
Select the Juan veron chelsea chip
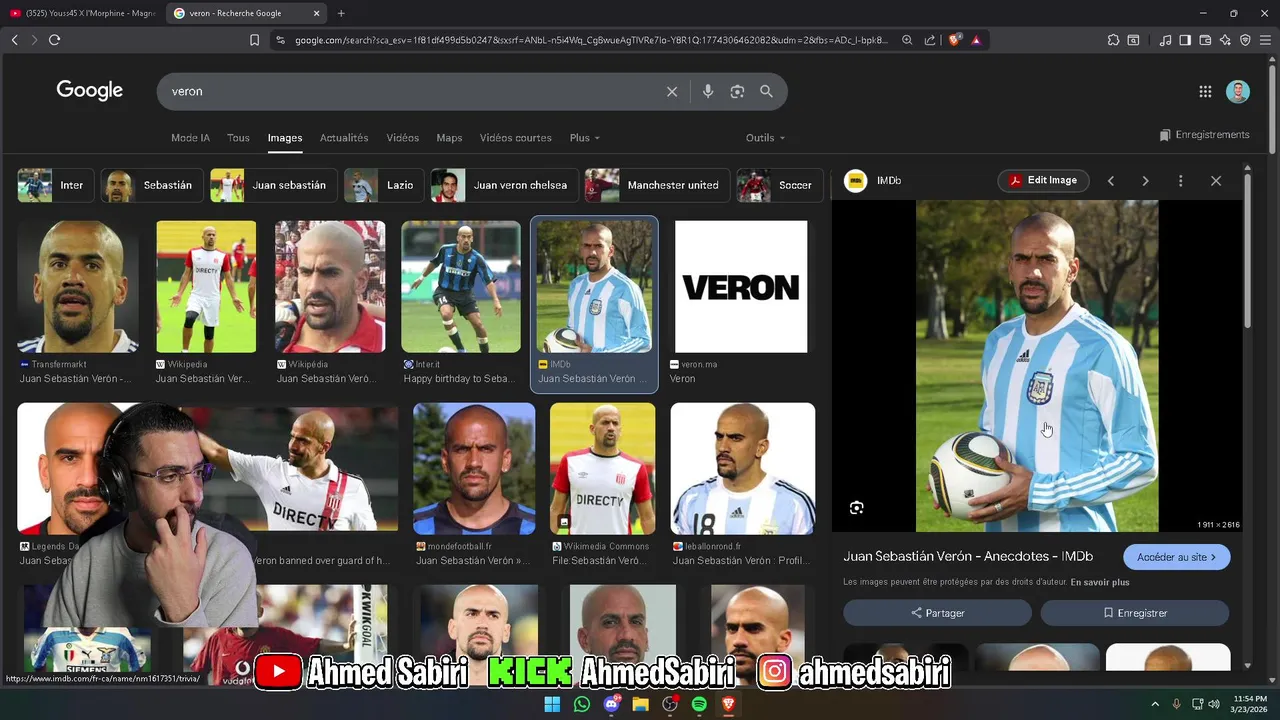click(503, 185)
